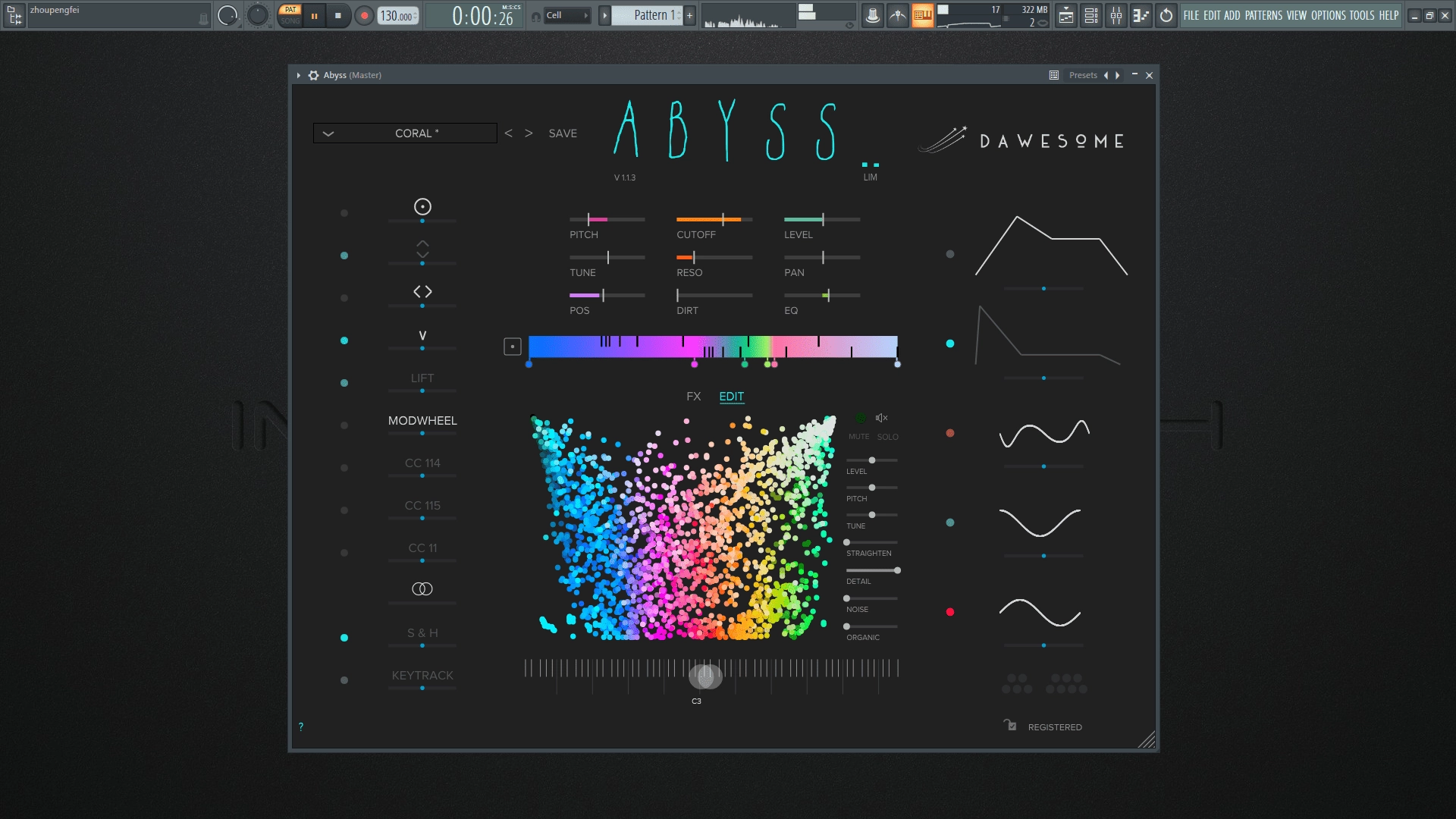Viewport: 1456px width, 819px height.
Task: Select the circle-dot modulator icon
Action: point(422,206)
